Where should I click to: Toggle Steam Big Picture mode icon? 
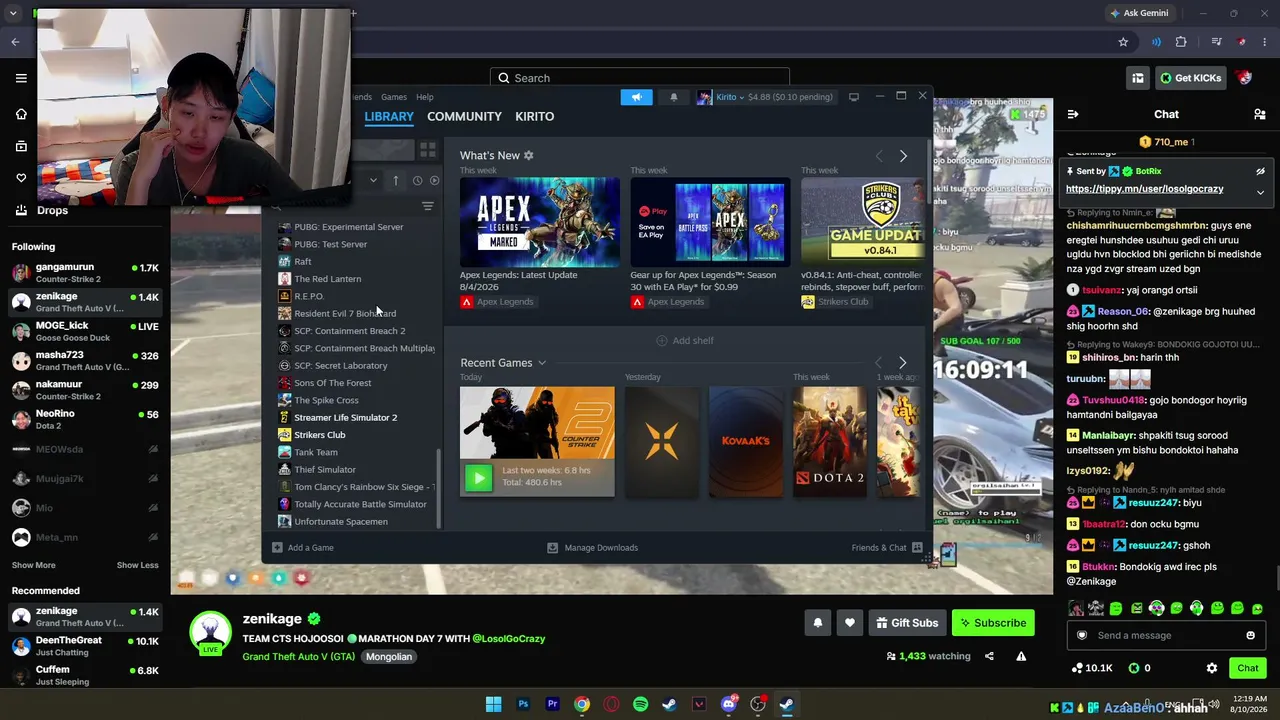pos(853,97)
